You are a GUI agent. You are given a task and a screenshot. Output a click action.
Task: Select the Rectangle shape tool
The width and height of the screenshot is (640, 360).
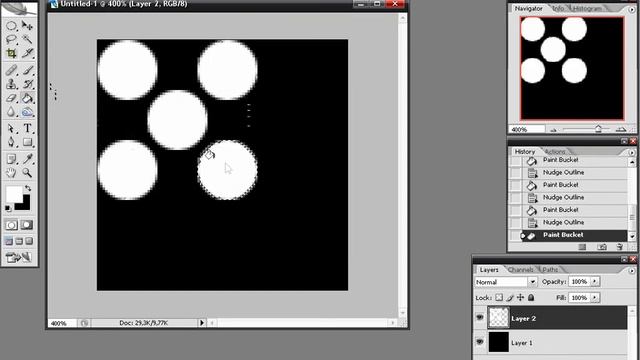(x=27, y=142)
